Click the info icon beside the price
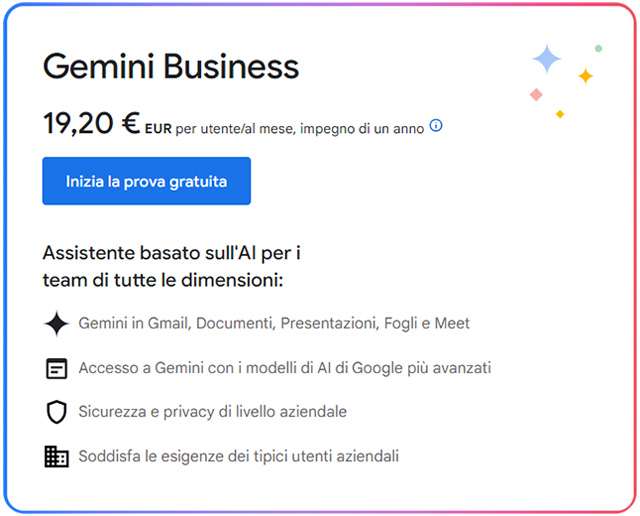This screenshot has height=516, width=640. click(436, 126)
